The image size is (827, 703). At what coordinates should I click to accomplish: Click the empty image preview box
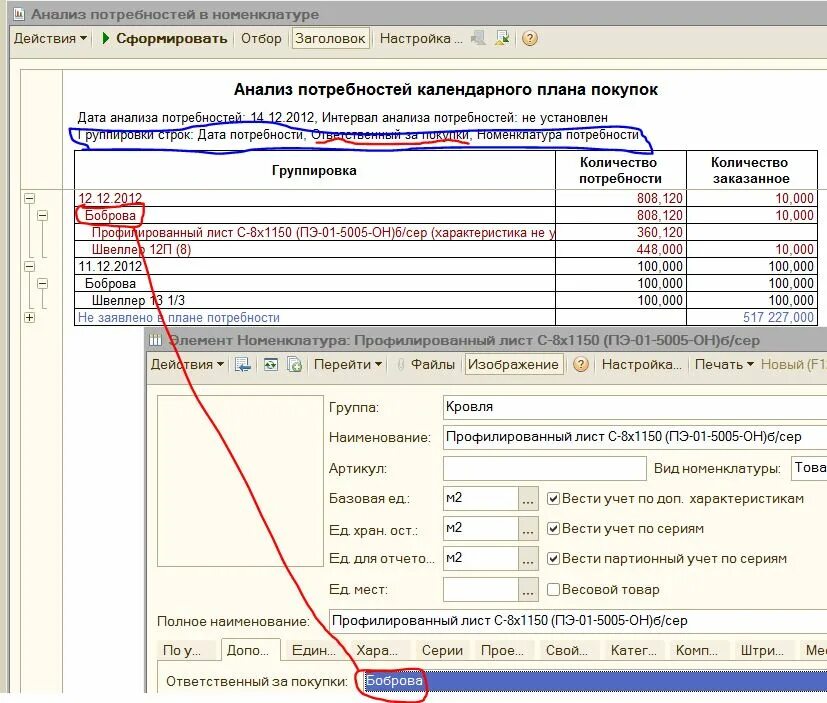[241, 481]
